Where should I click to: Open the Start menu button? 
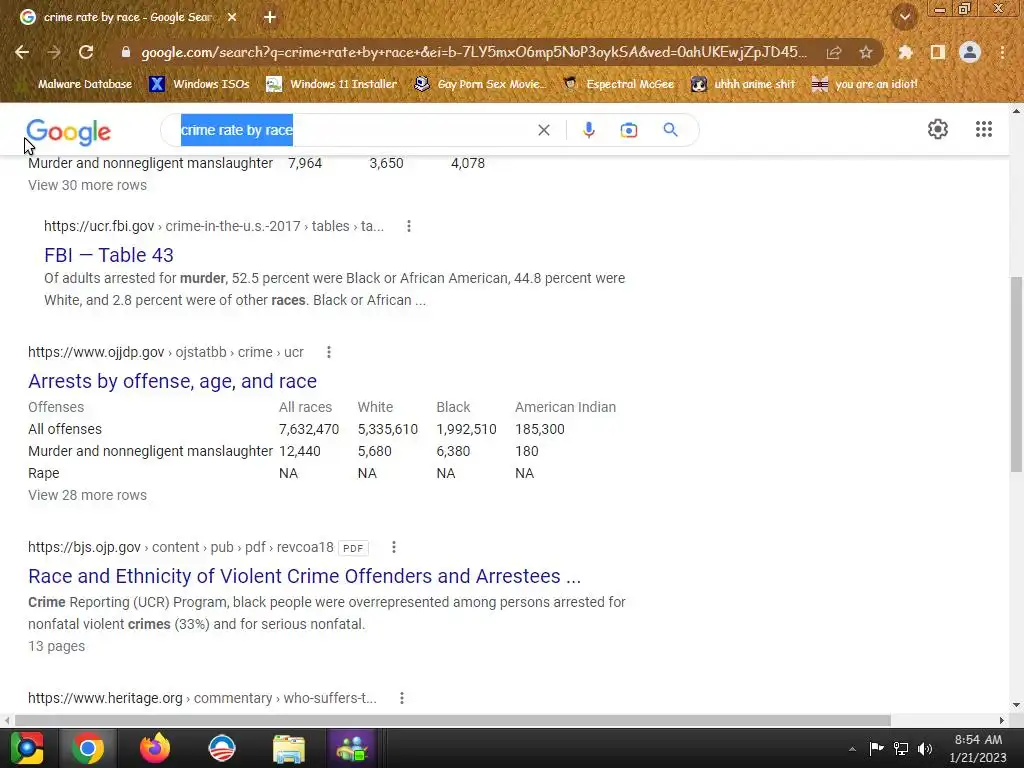[27, 748]
